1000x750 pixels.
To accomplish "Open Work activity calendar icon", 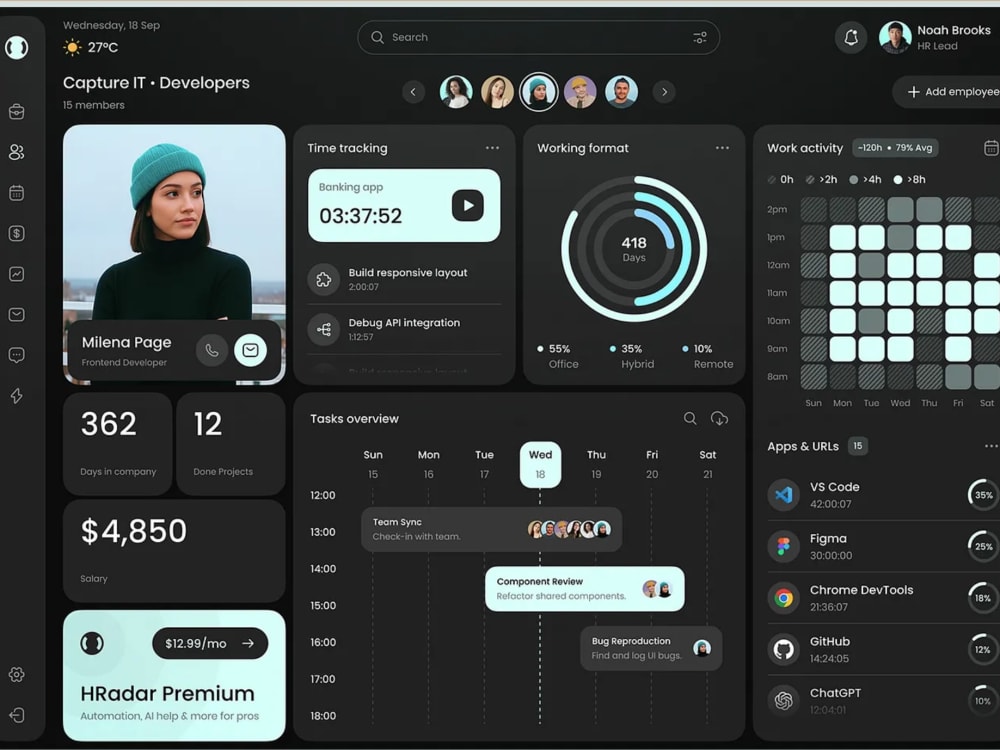I will [x=991, y=148].
